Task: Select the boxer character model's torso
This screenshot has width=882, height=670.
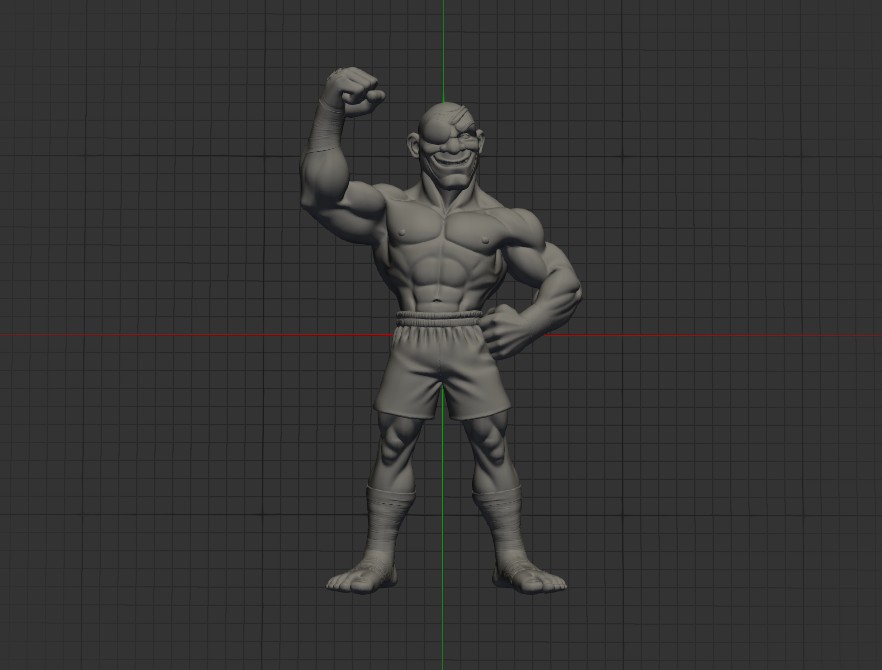Action: pyautogui.click(x=444, y=253)
